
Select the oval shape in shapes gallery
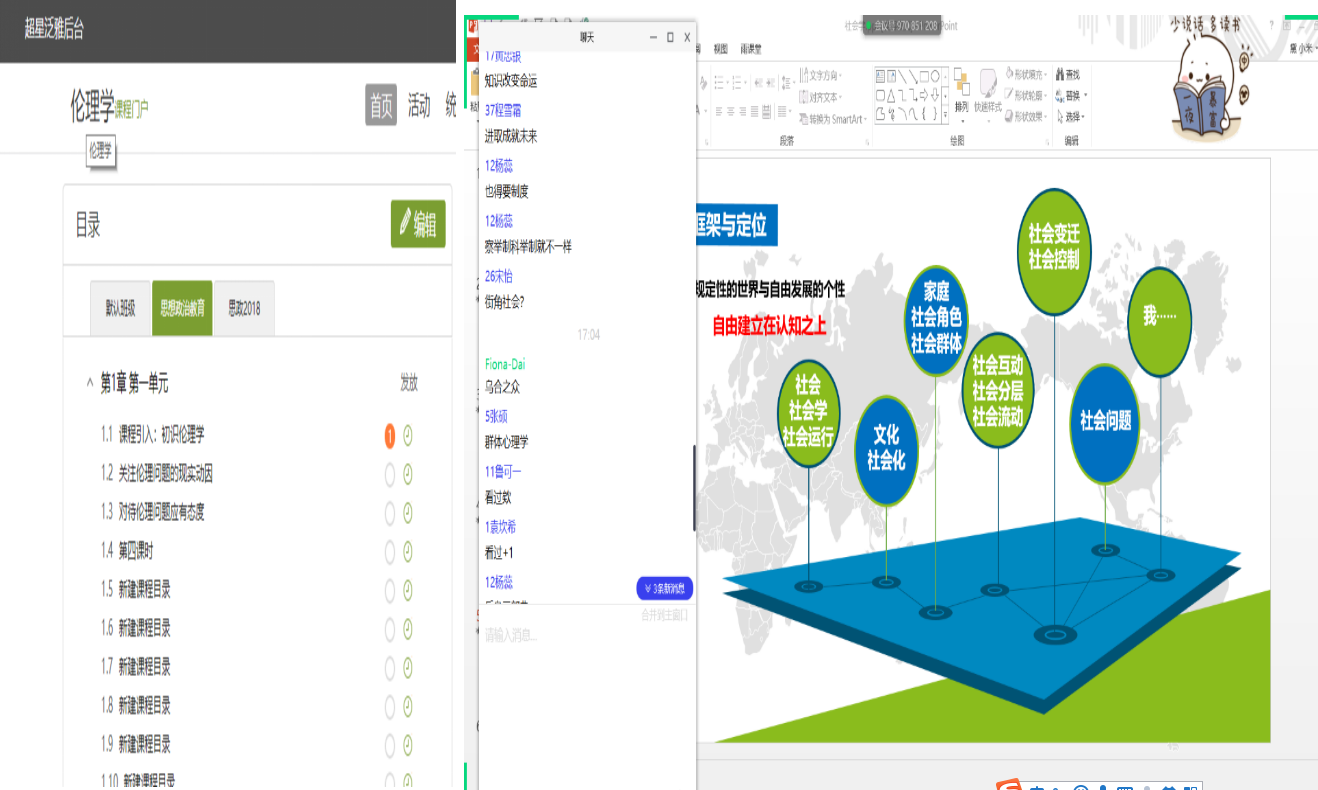point(934,76)
